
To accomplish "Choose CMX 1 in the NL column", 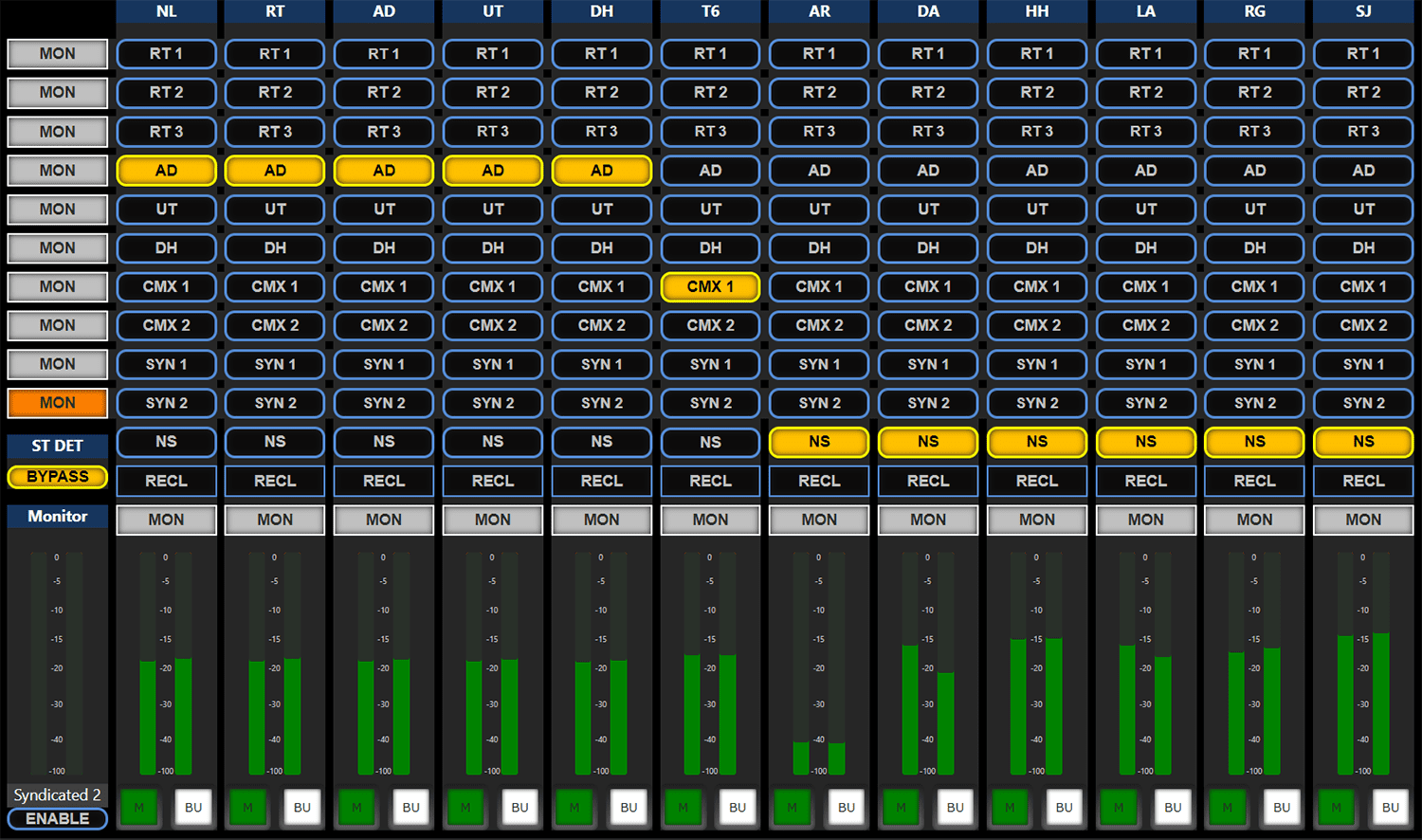I will tap(166, 286).
